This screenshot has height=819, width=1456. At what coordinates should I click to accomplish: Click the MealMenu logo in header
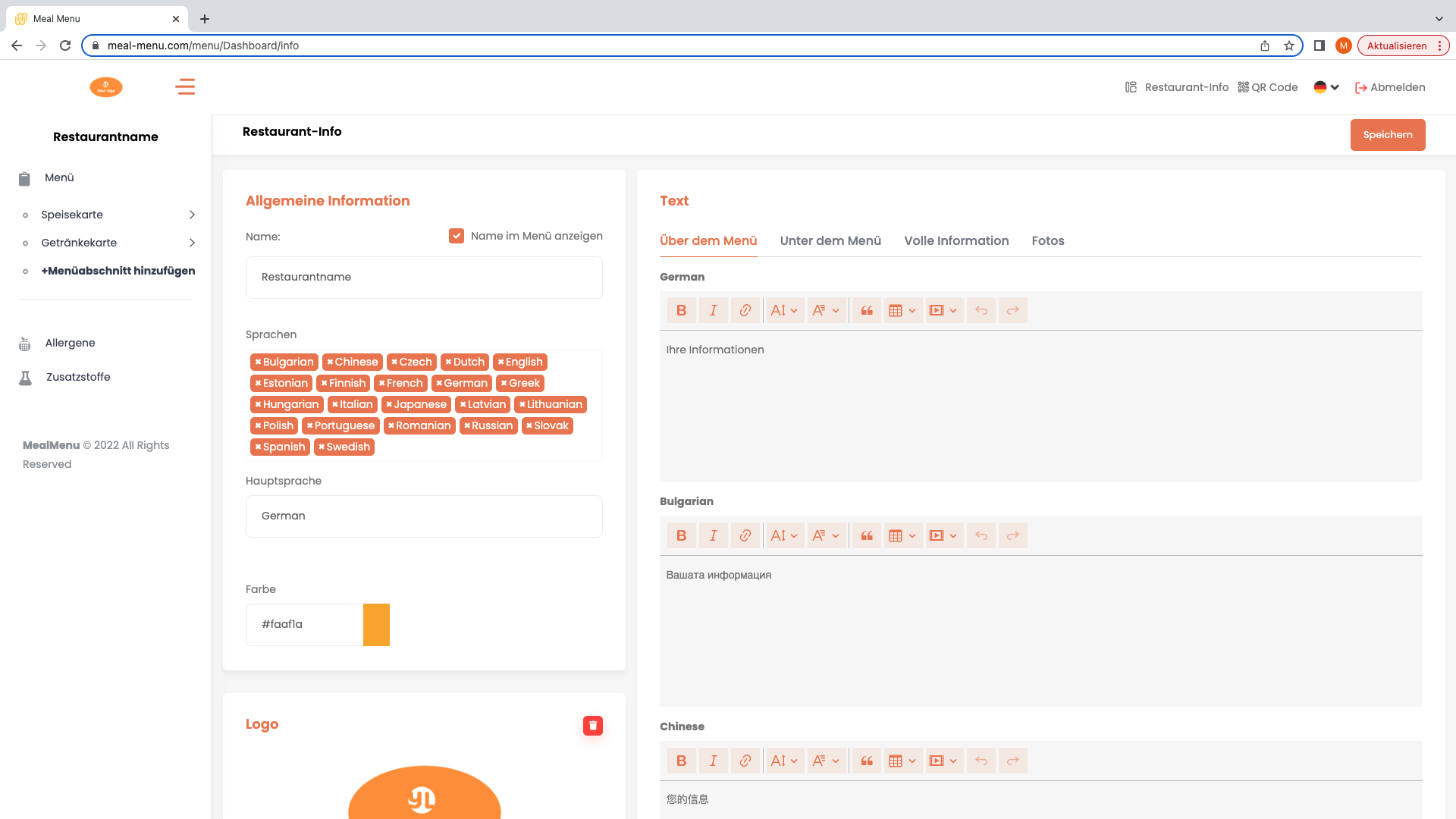(106, 87)
